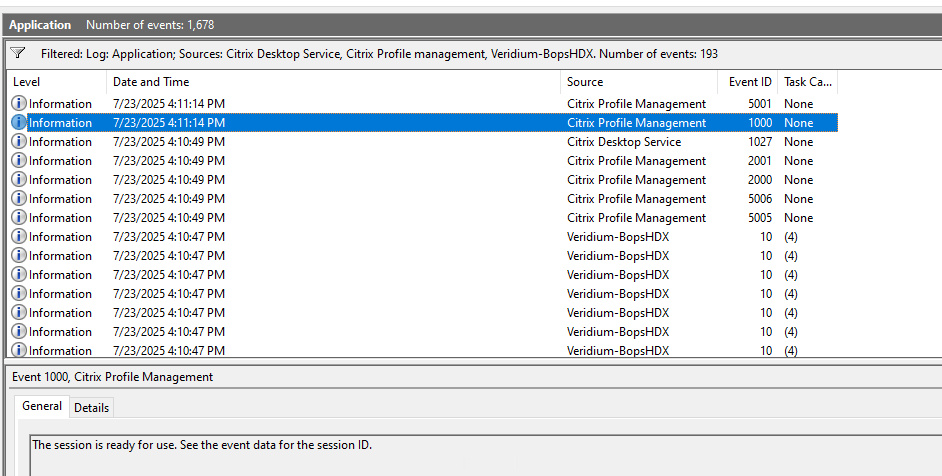Click the Information icon for event 5001

(x=19, y=104)
